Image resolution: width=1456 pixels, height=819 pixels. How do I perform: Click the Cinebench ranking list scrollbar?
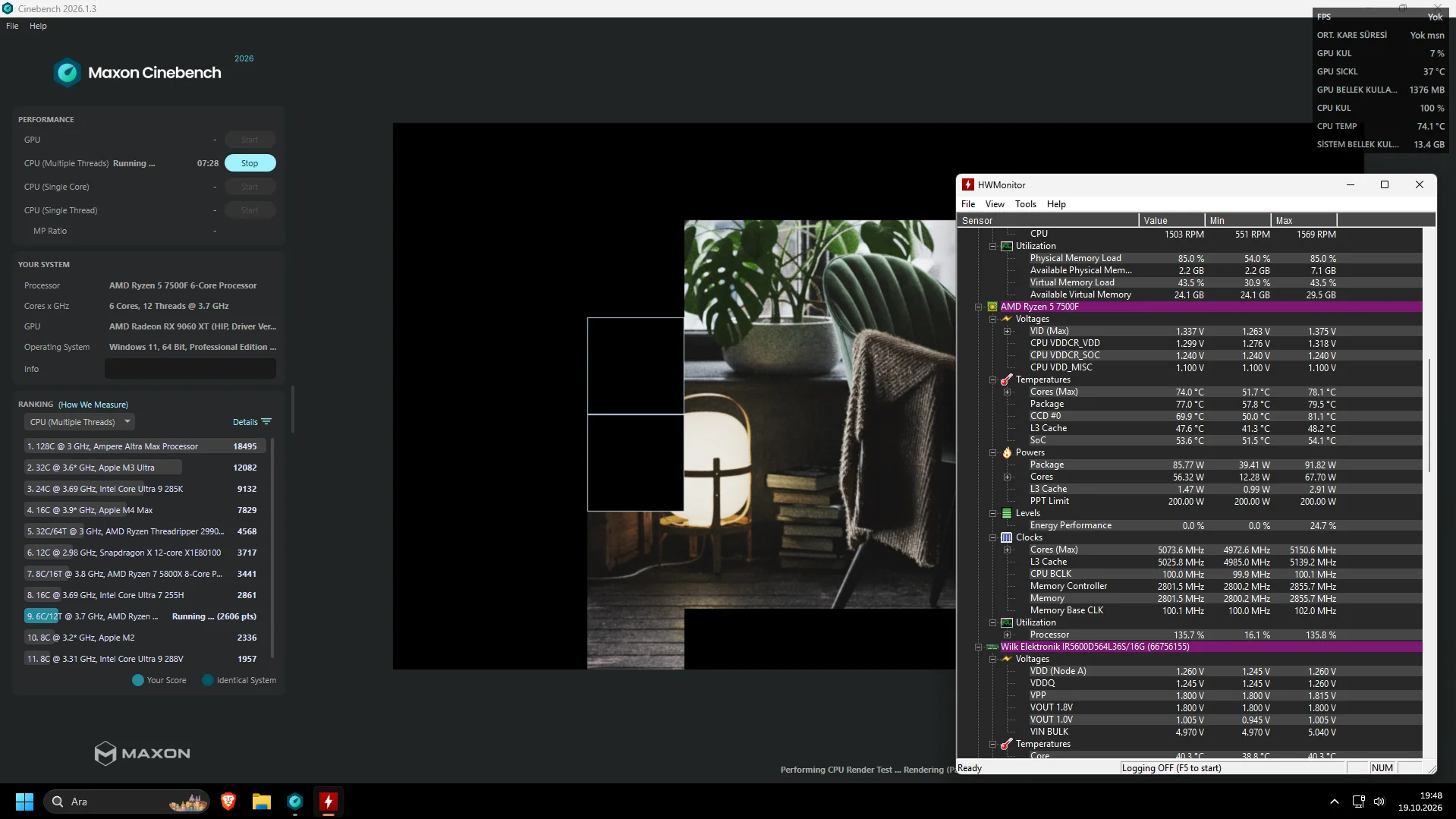tap(272, 547)
